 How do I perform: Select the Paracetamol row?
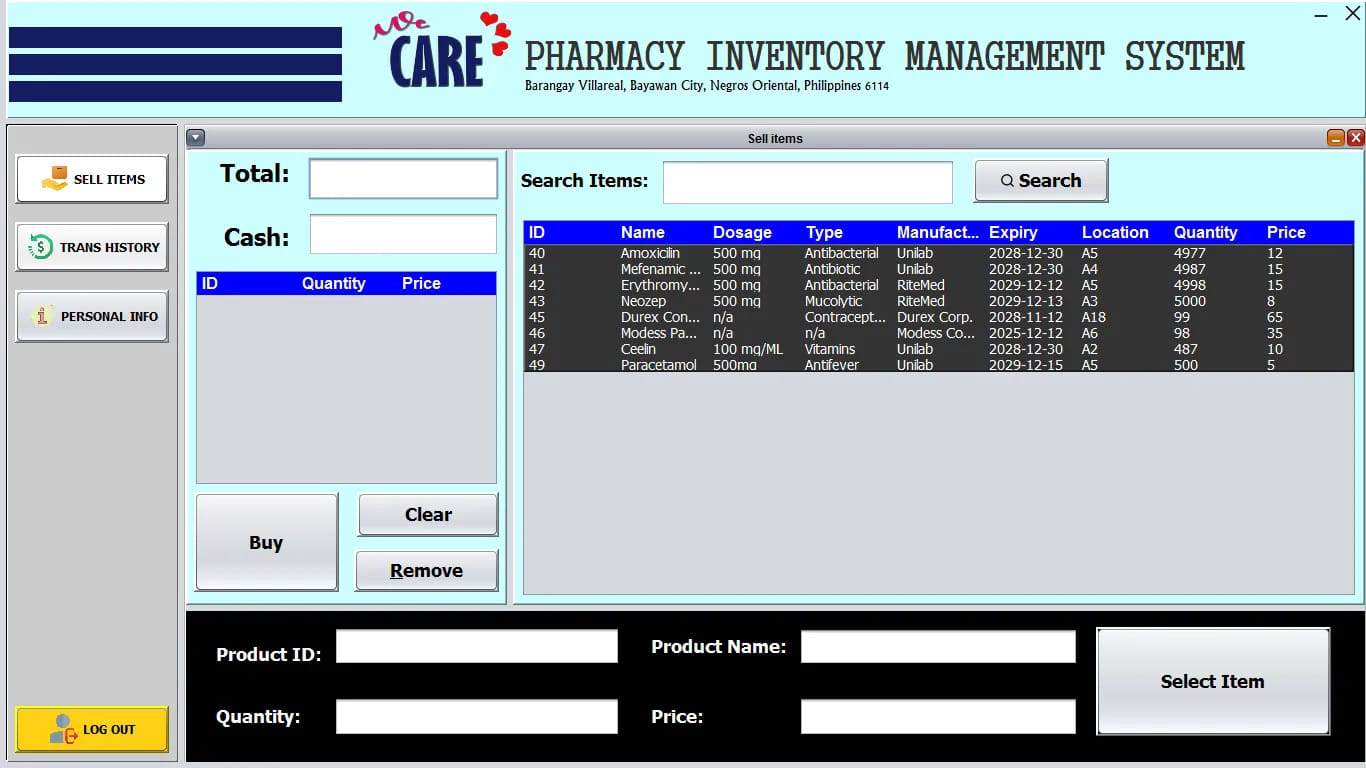(x=939, y=365)
